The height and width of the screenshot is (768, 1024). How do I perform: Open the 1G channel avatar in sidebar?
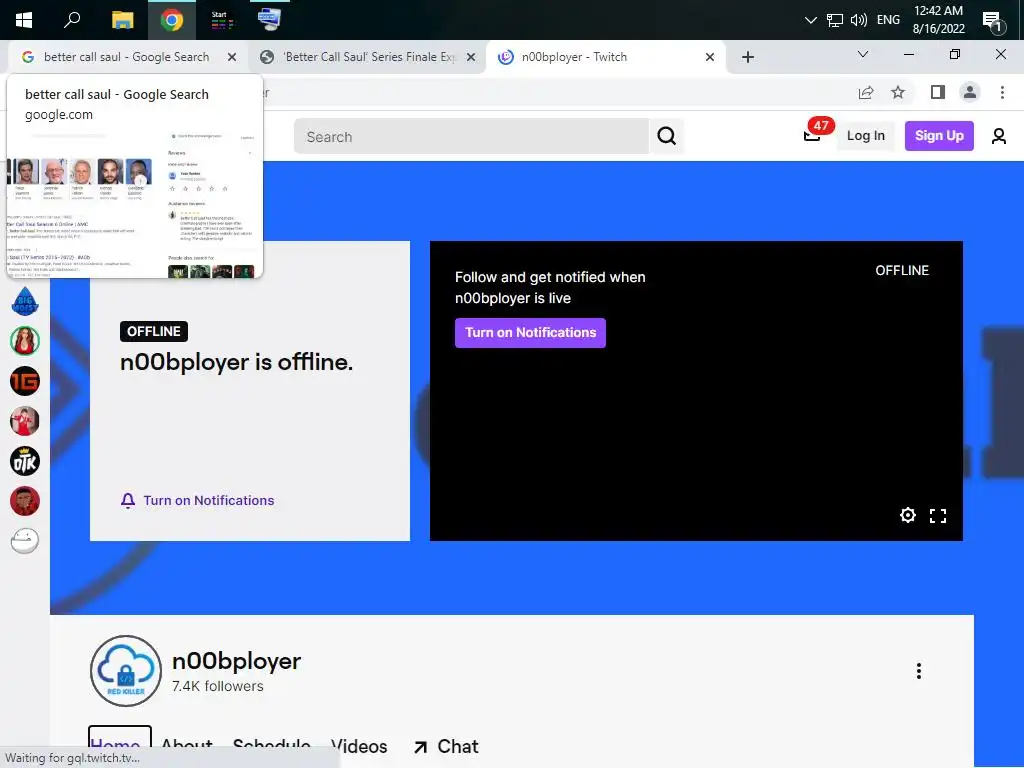(x=25, y=381)
